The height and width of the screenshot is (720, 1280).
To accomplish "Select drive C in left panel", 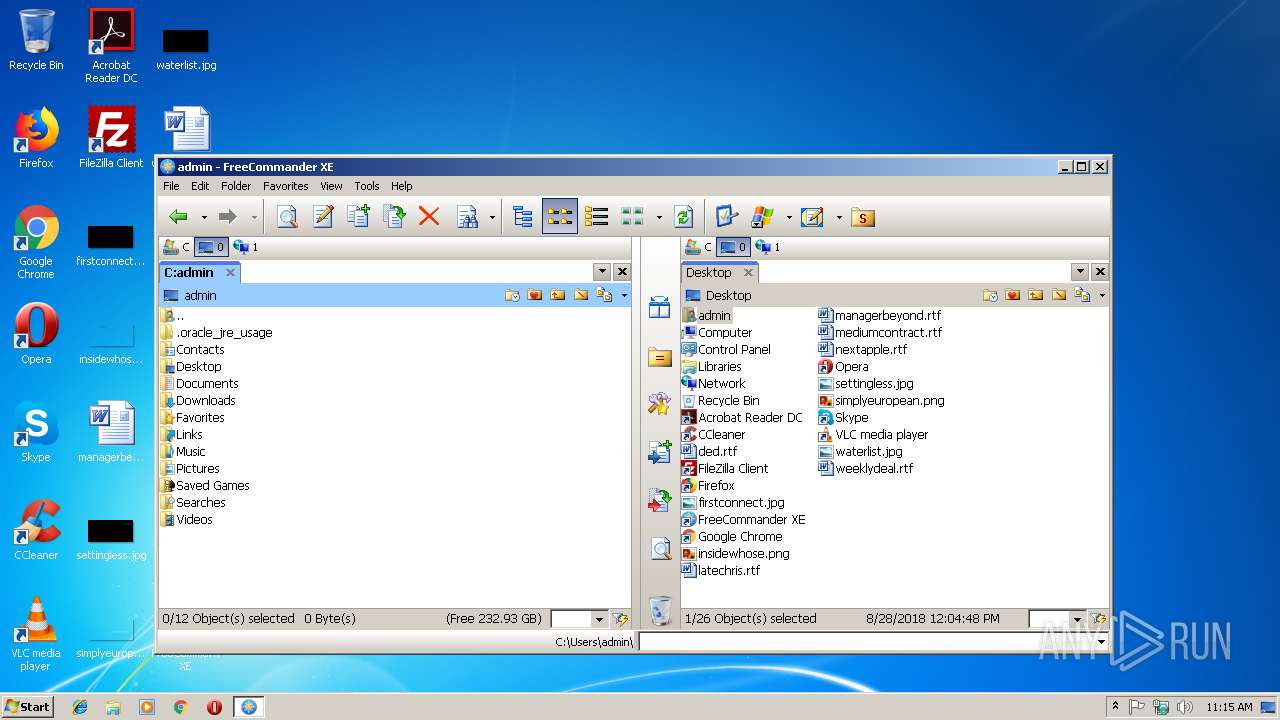I will [177, 247].
